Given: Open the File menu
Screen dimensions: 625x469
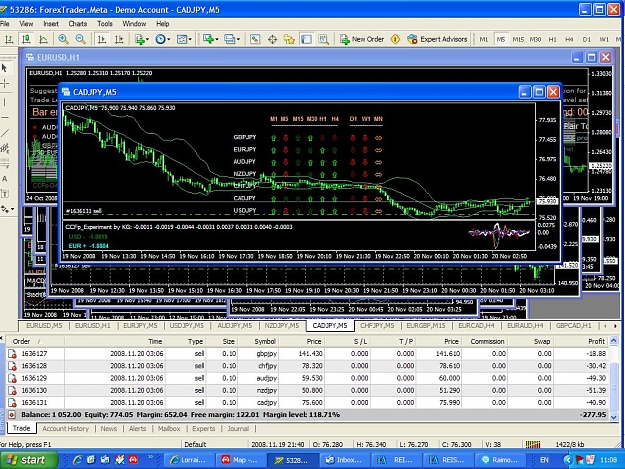Looking at the screenshot, I should coord(4,24).
